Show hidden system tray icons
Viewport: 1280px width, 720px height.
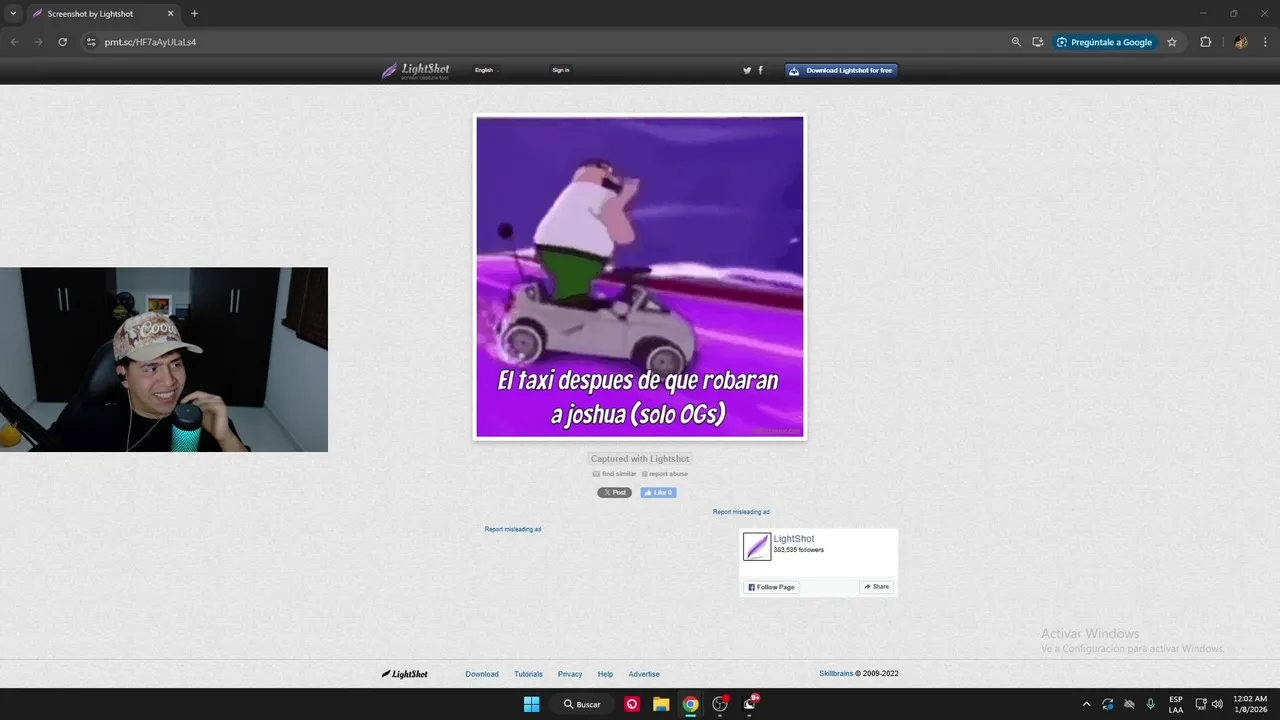click(1086, 704)
